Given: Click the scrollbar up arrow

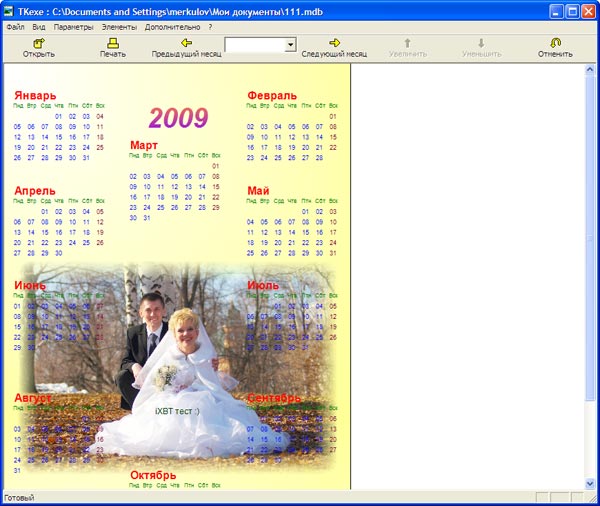Looking at the screenshot, I should (x=590, y=70).
